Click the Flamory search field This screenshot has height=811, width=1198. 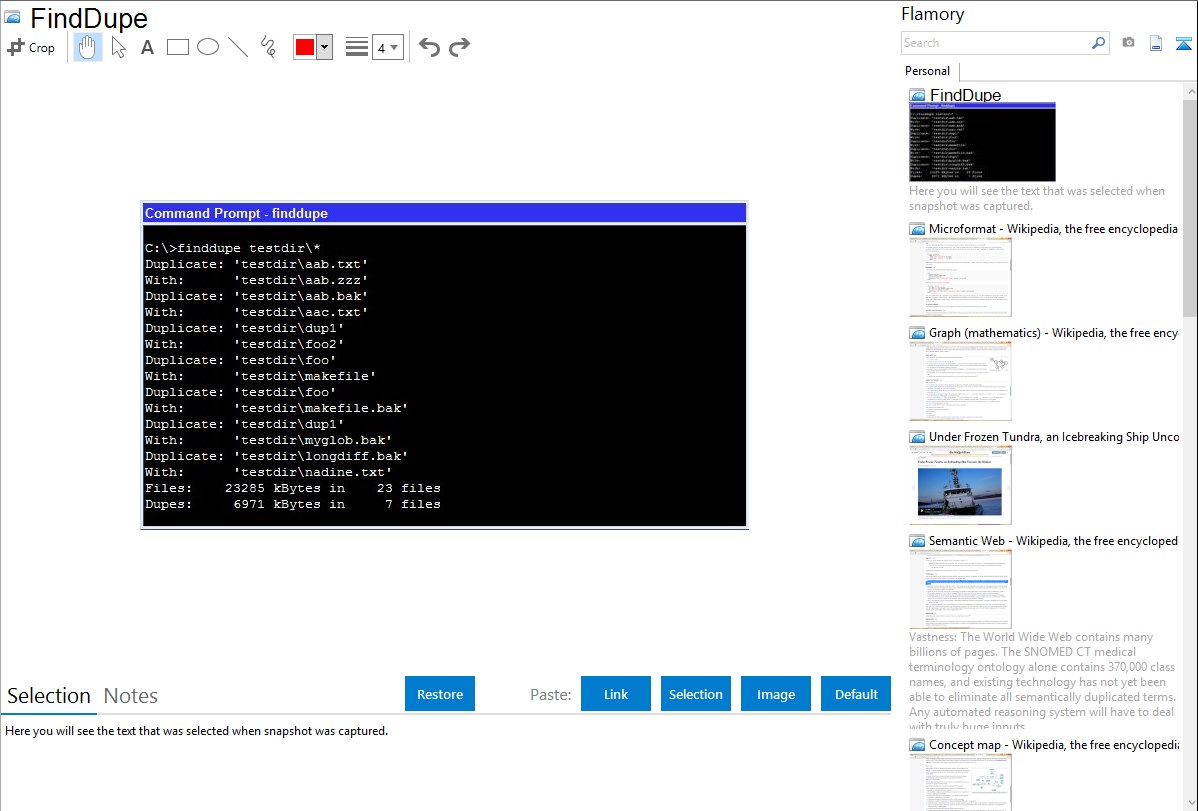(996, 43)
